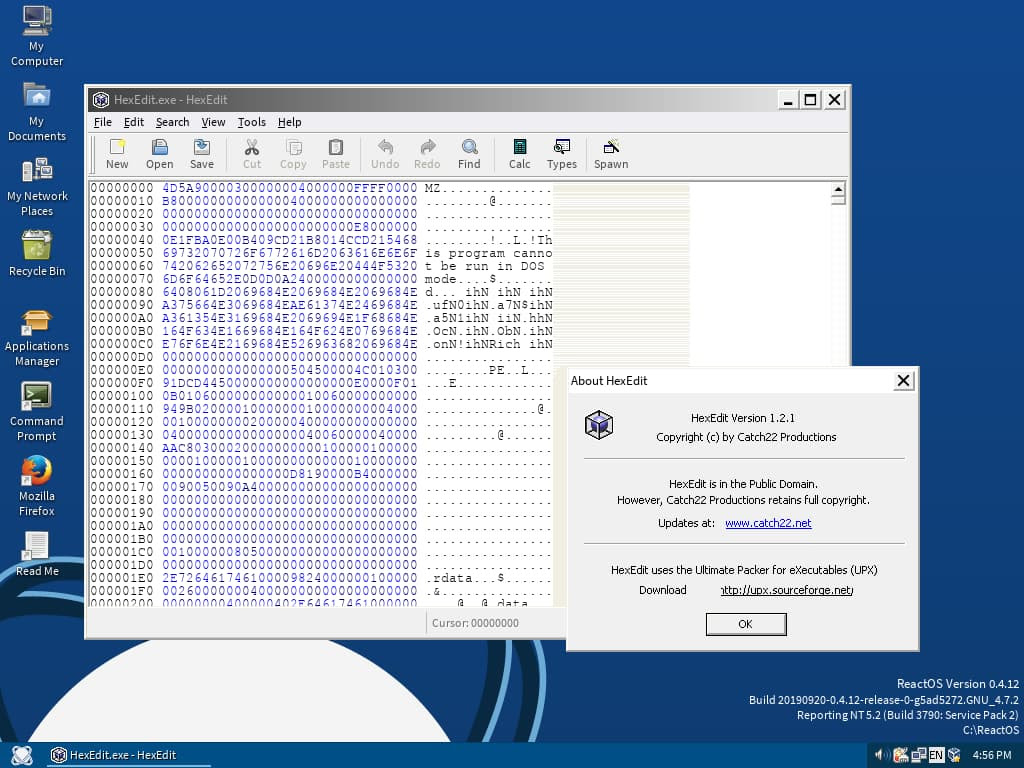Open the Tools menu
Screen dimensions: 1024x768
[x=251, y=122]
